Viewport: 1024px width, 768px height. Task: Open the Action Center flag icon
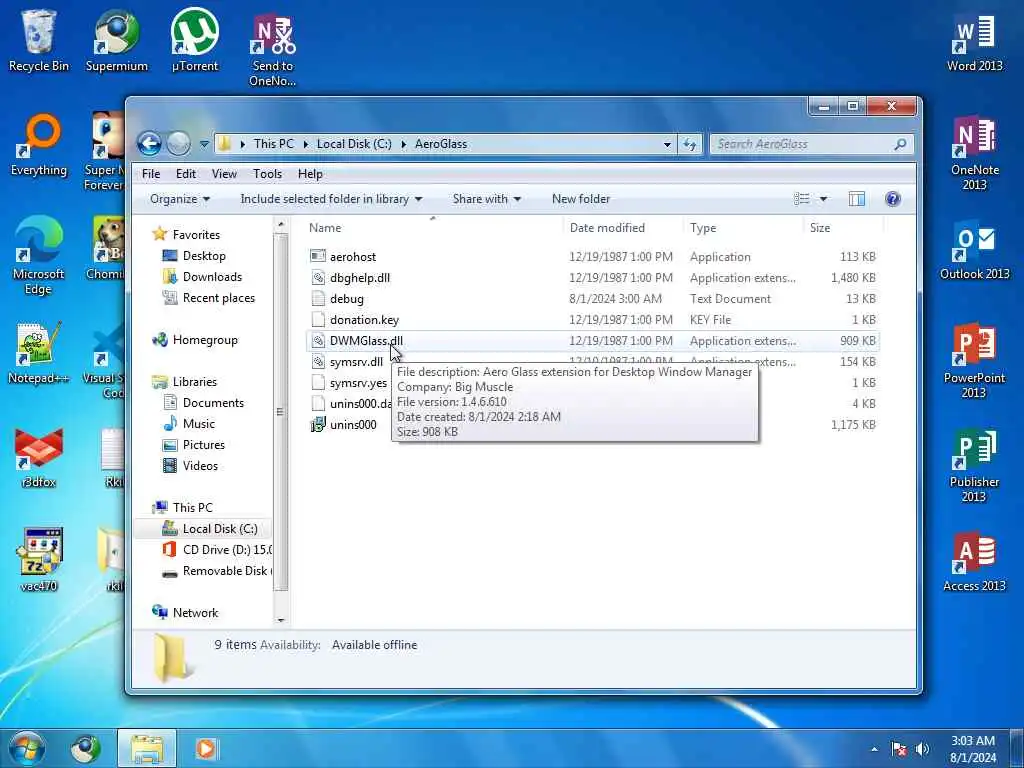tap(899, 749)
